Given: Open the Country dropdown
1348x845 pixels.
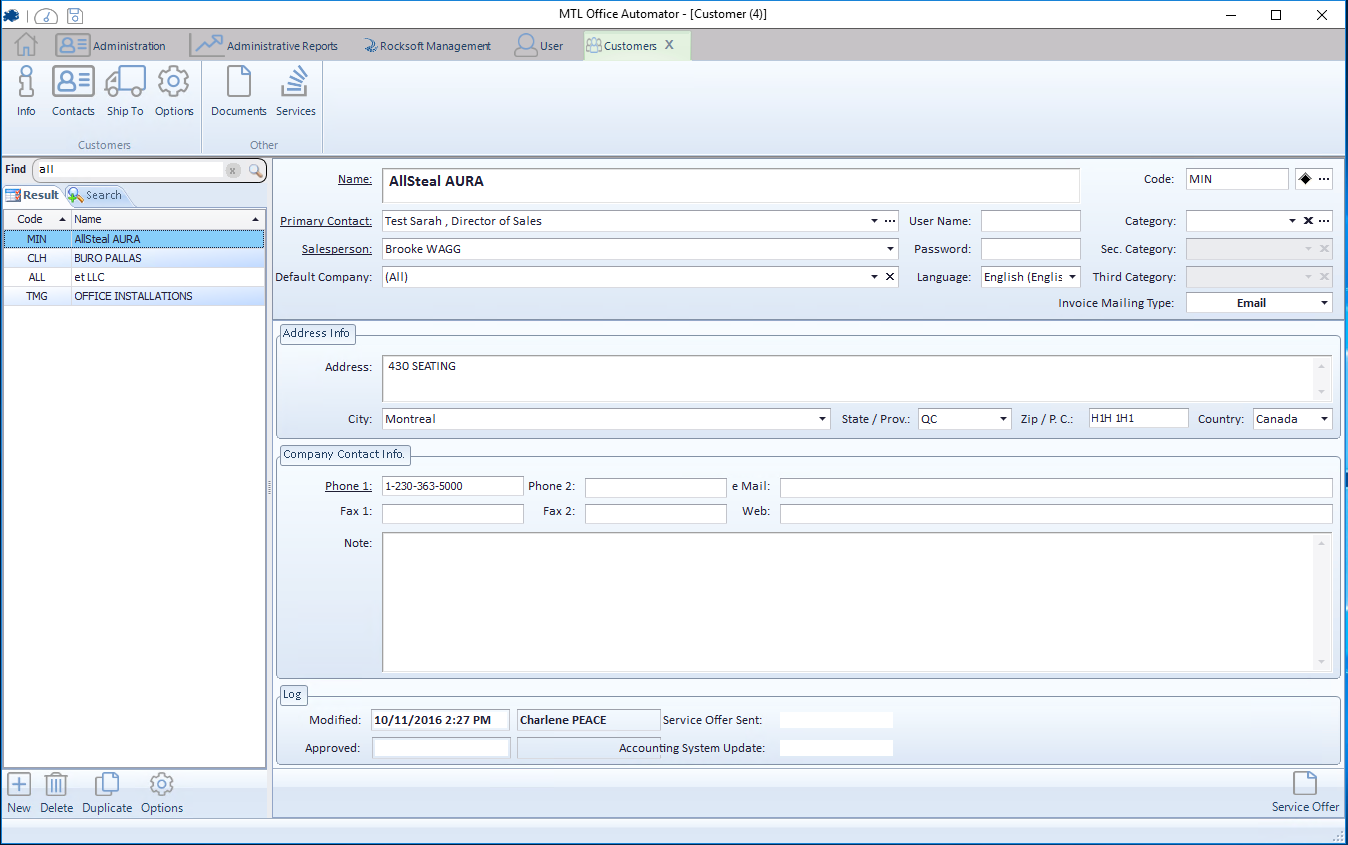Looking at the screenshot, I should click(x=1324, y=419).
